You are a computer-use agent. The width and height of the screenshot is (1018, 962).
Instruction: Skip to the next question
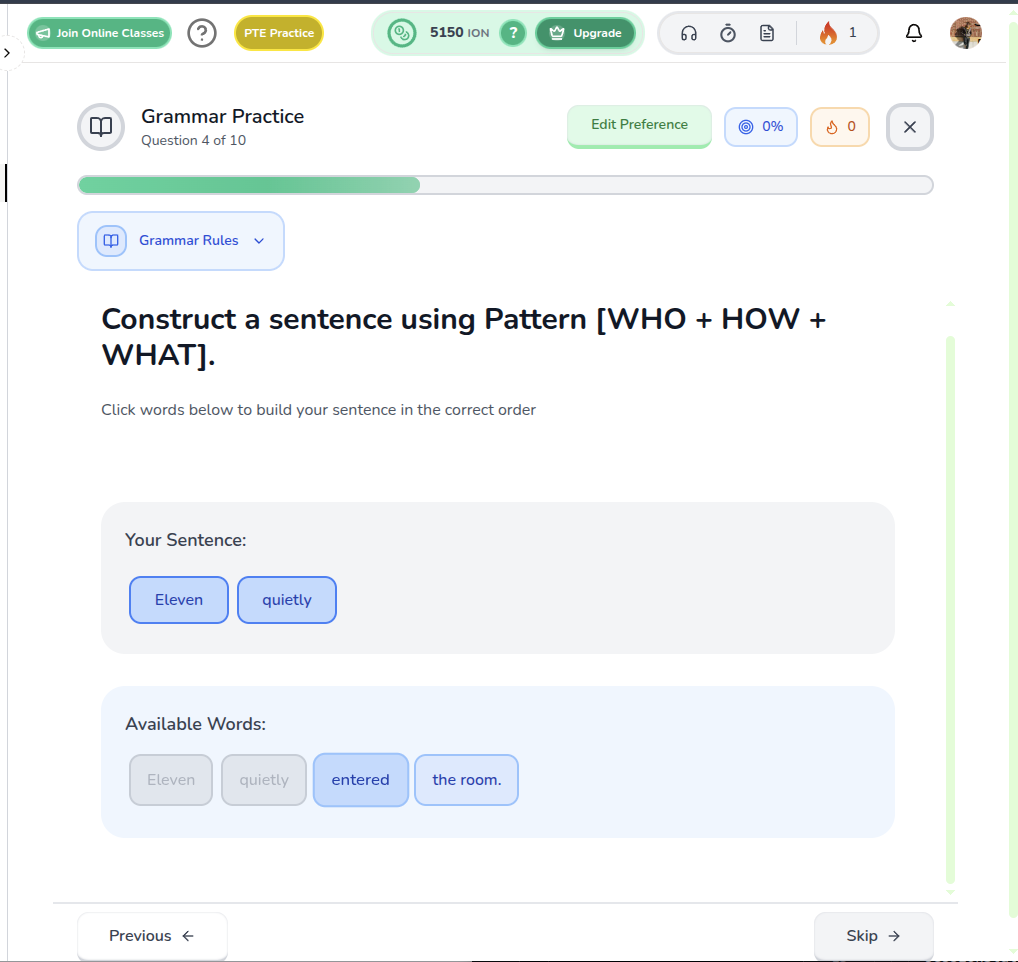pyautogui.click(x=873, y=936)
